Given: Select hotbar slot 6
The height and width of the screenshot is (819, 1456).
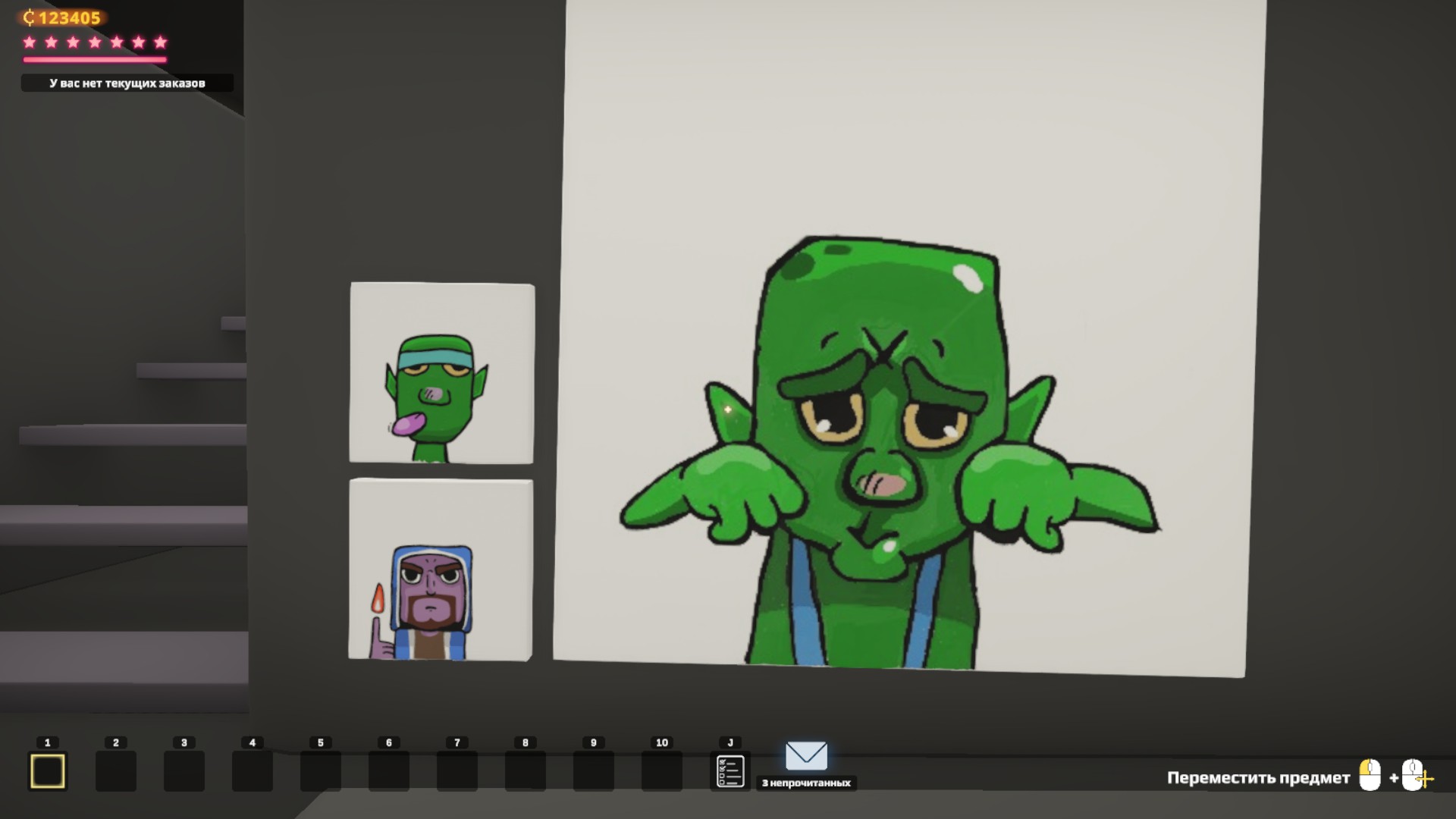Looking at the screenshot, I should coord(389,771).
